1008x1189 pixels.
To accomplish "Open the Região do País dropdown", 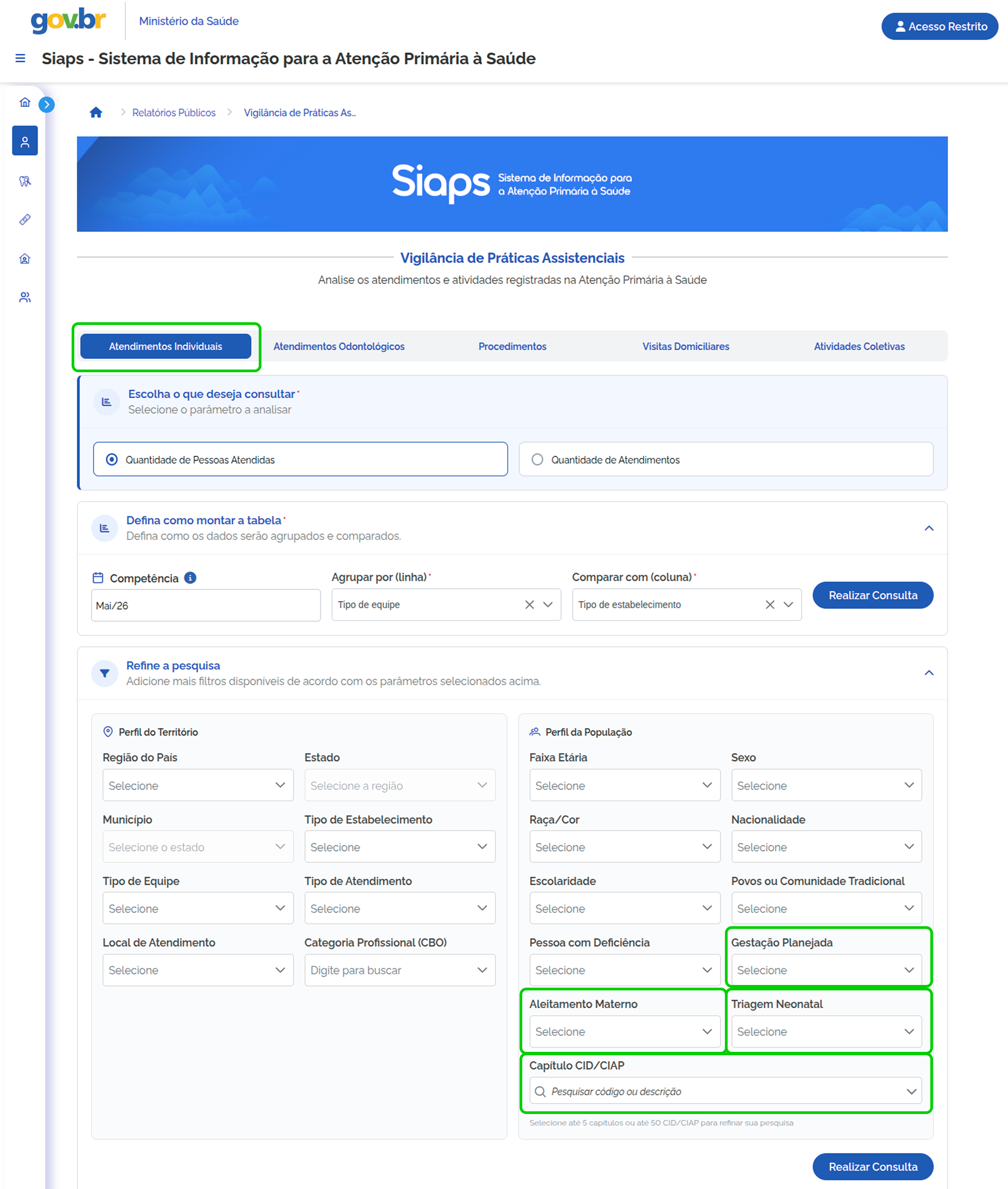I will (x=198, y=785).
